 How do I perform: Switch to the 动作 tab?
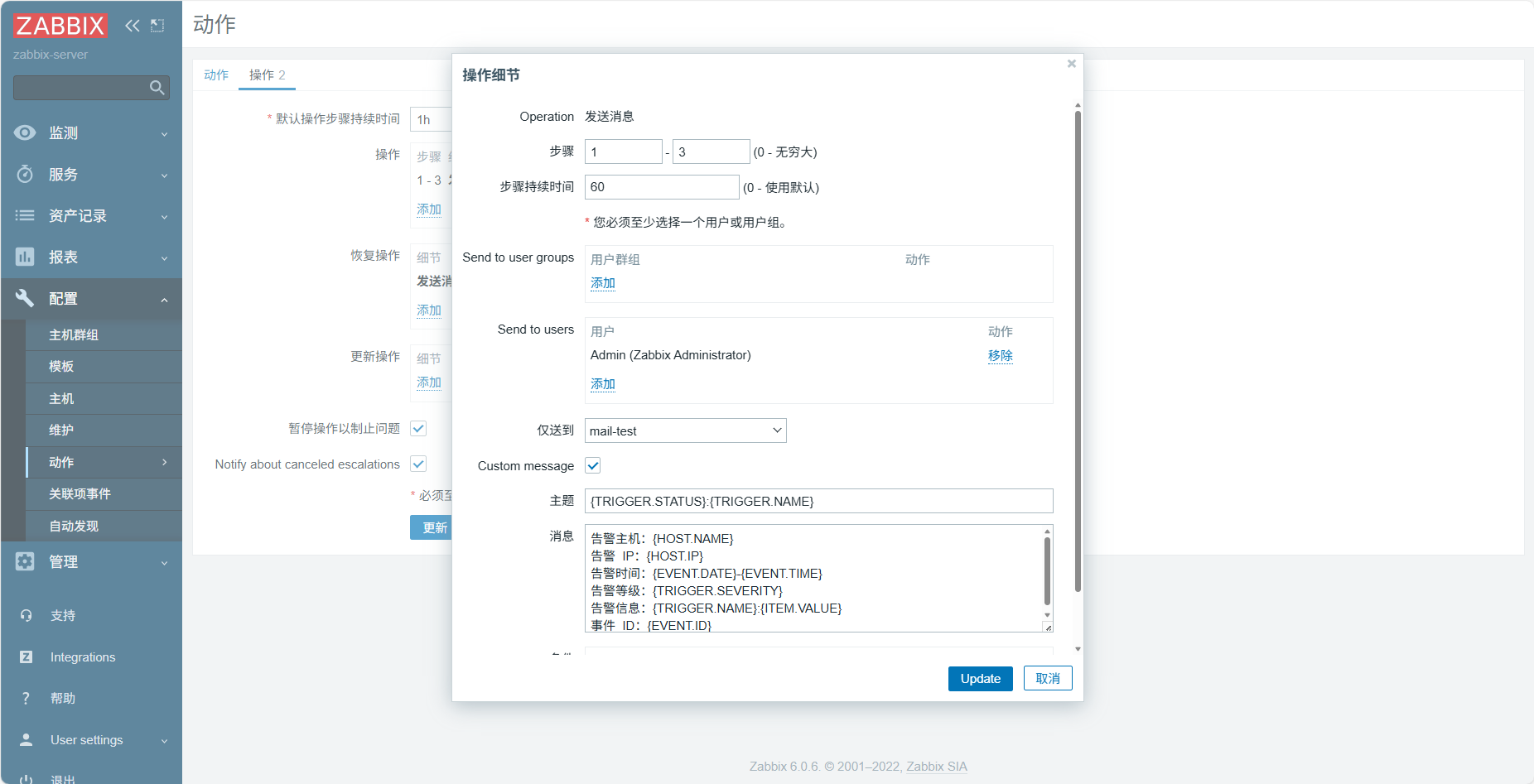pyautogui.click(x=216, y=75)
